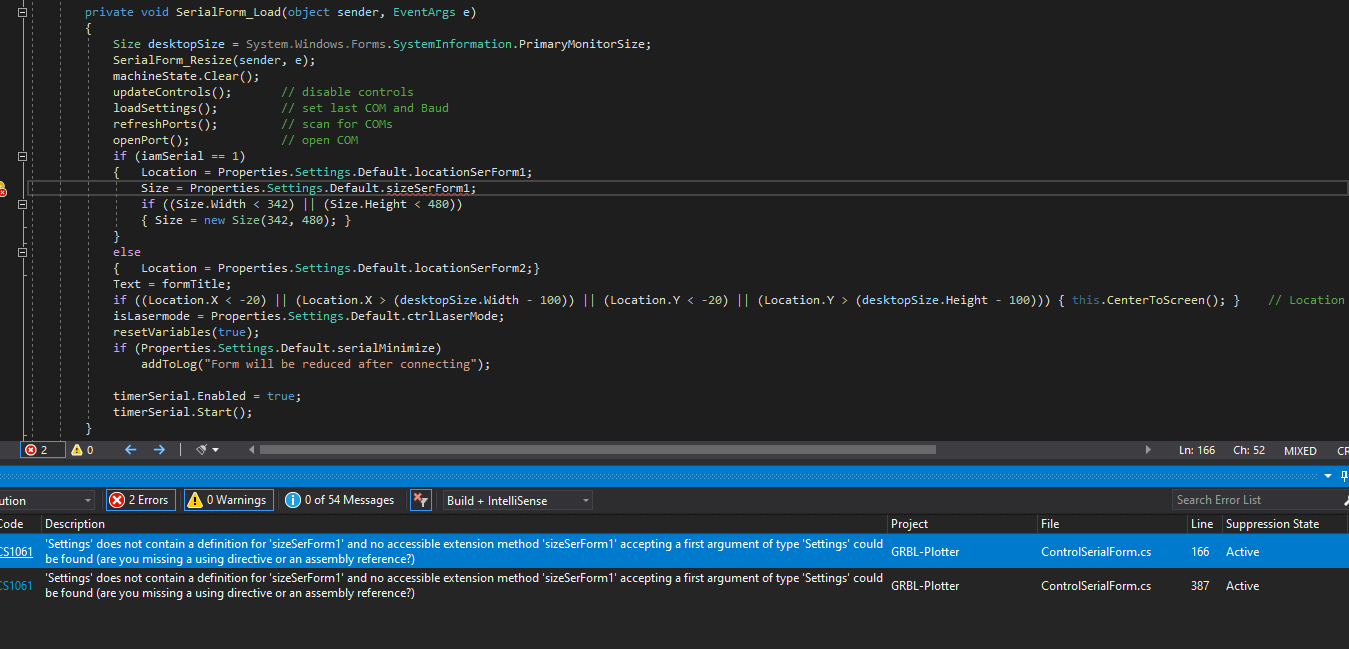Collapse the 'if (iamSerial == 1)' block
The width and height of the screenshot is (1349, 649).
(x=23, y=156)
